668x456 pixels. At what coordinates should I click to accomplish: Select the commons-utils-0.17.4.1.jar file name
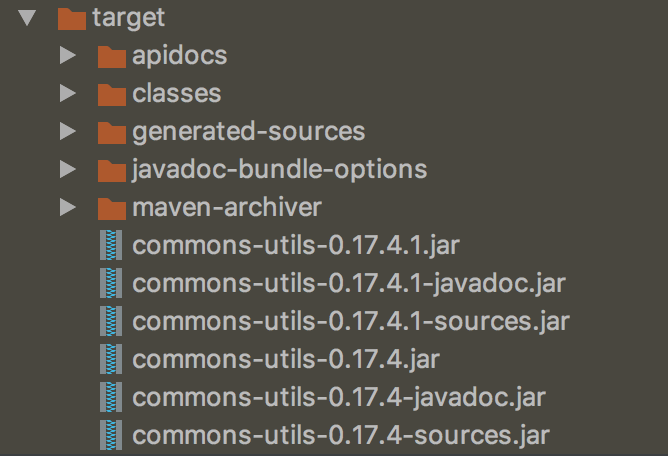coord(296,245)
